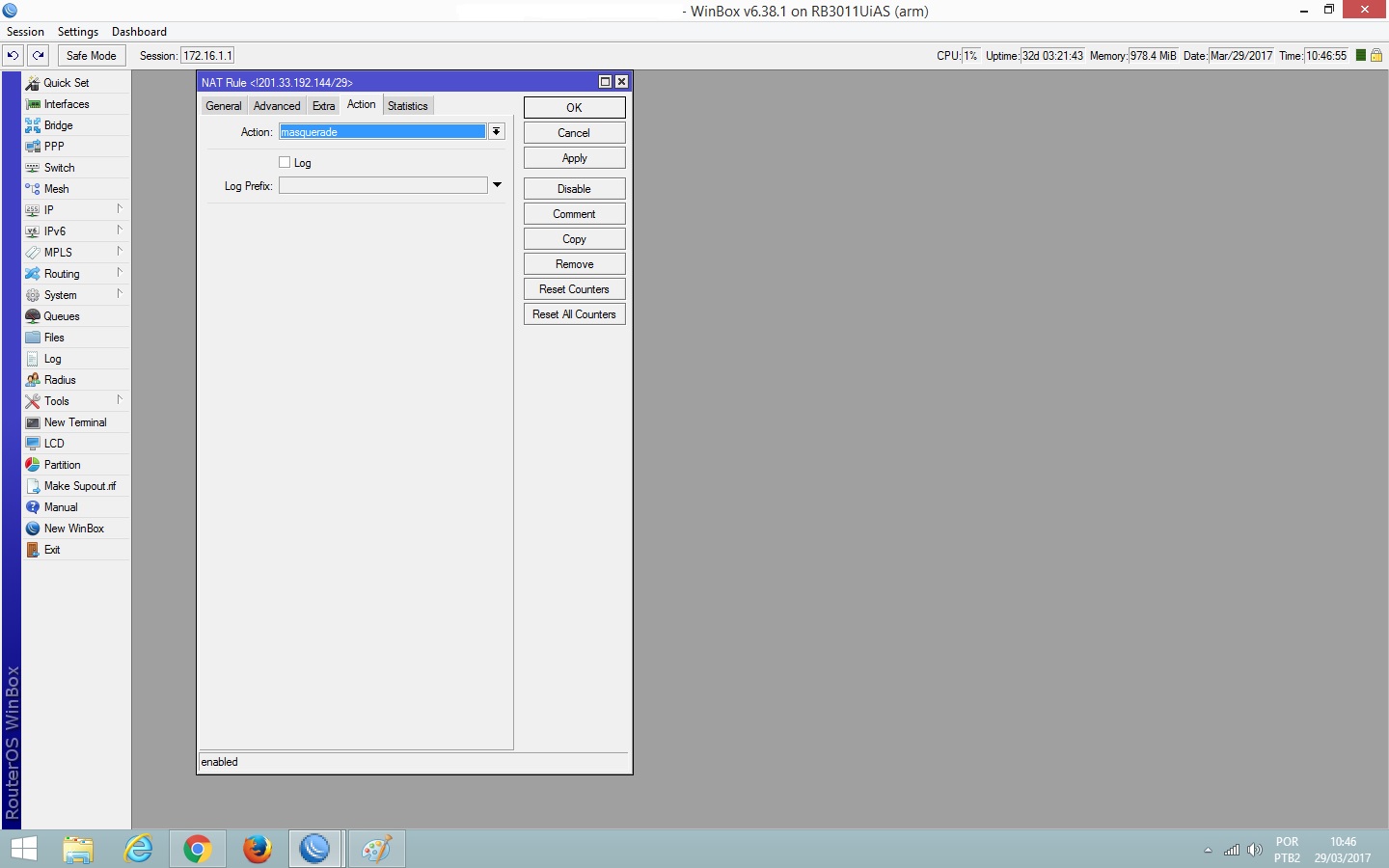The height and width of the screenshot is (868, 1389).
Task: Copy the NAT rule
Action: click(x=574, y=239)
